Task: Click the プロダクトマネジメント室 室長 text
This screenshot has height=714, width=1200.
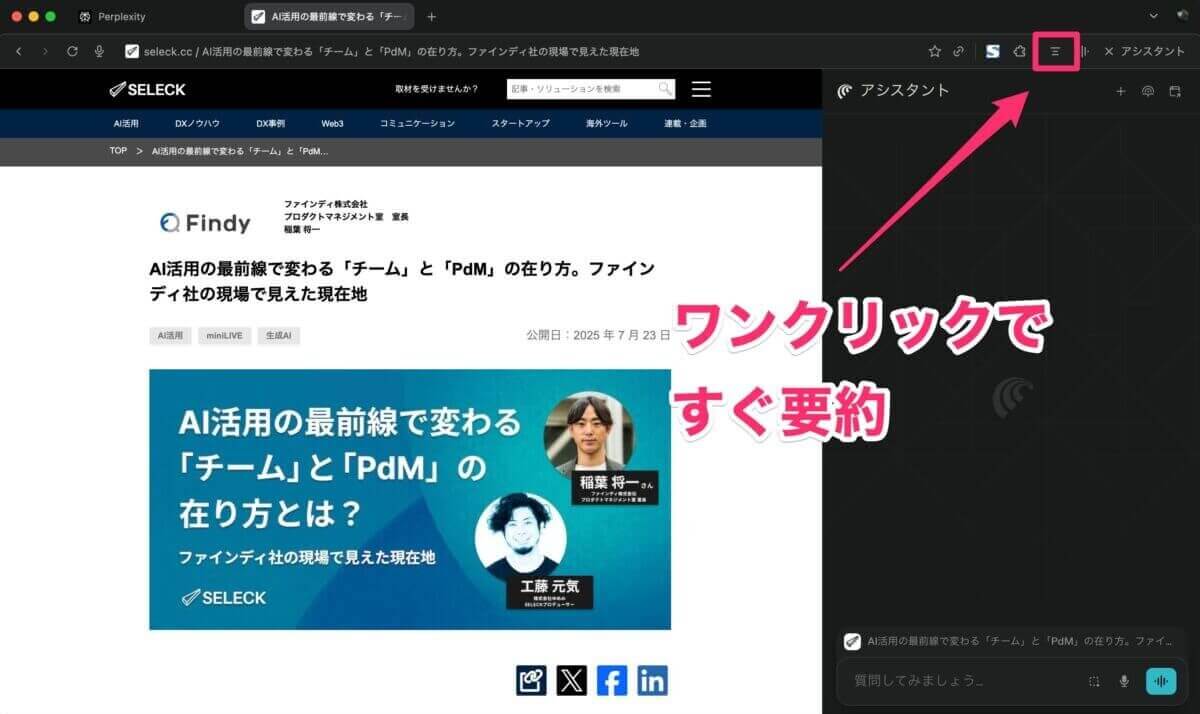Action: [346, 216]
